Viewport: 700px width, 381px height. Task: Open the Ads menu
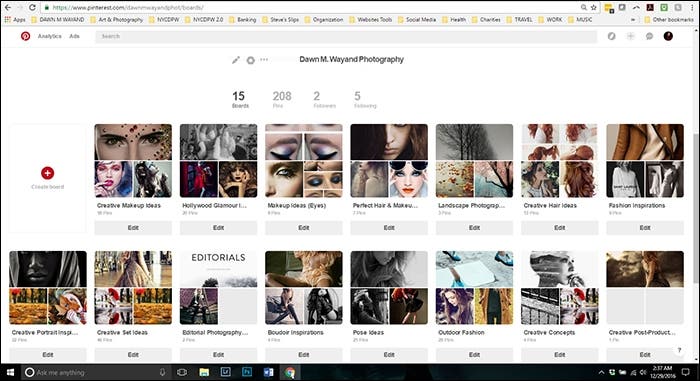tap(75, 36)
